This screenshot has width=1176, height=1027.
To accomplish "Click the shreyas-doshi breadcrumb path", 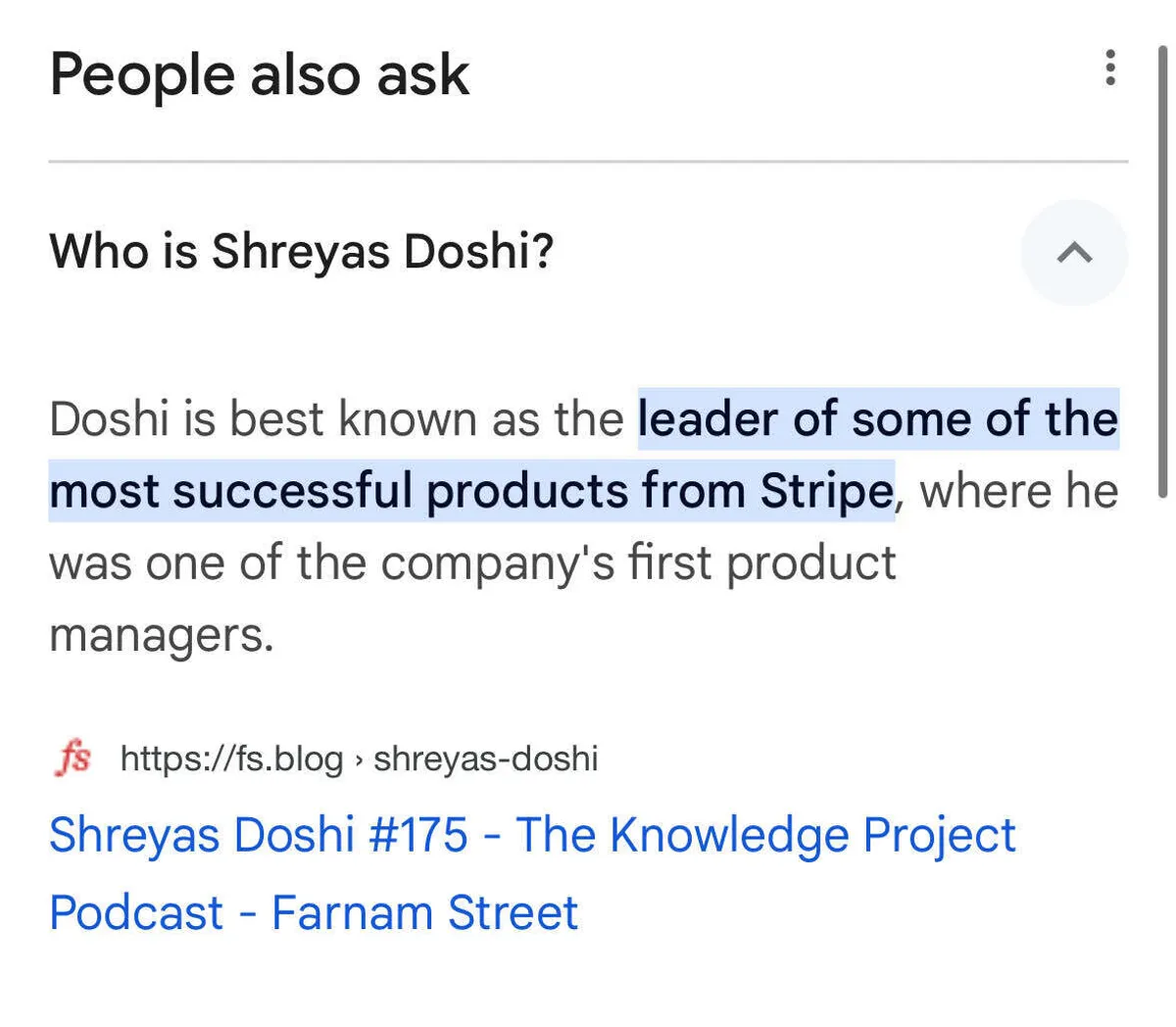I will (485, 758).
